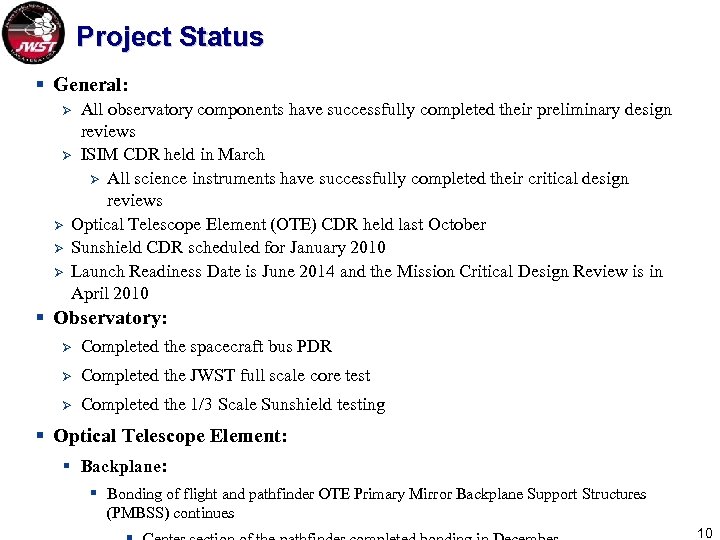Click the square bullet beside "General:"

coord(39,85)
